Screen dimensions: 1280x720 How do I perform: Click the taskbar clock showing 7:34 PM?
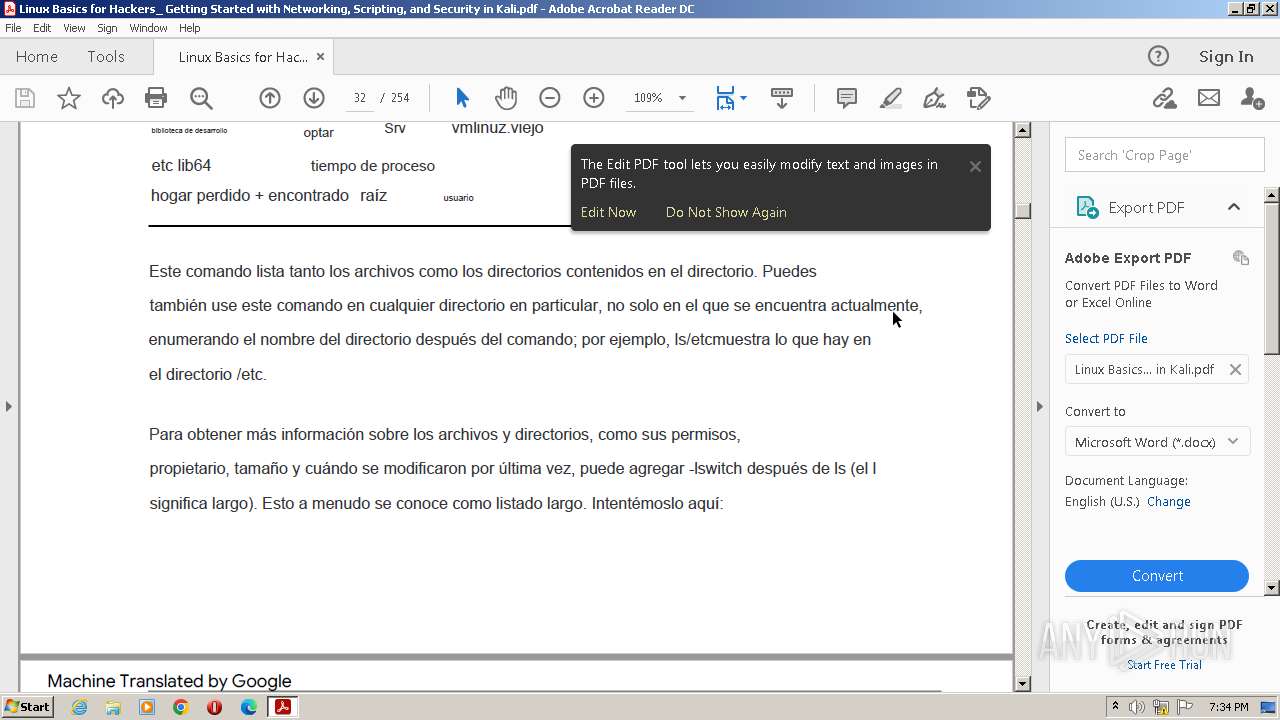click(1228, 707)
